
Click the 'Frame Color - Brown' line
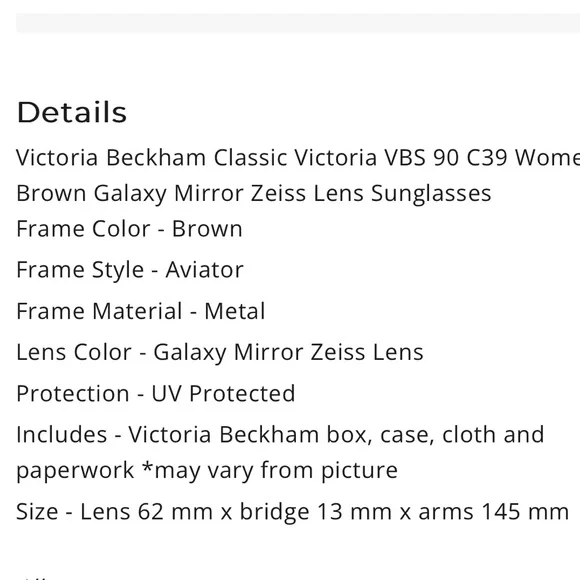click(129, 229)
